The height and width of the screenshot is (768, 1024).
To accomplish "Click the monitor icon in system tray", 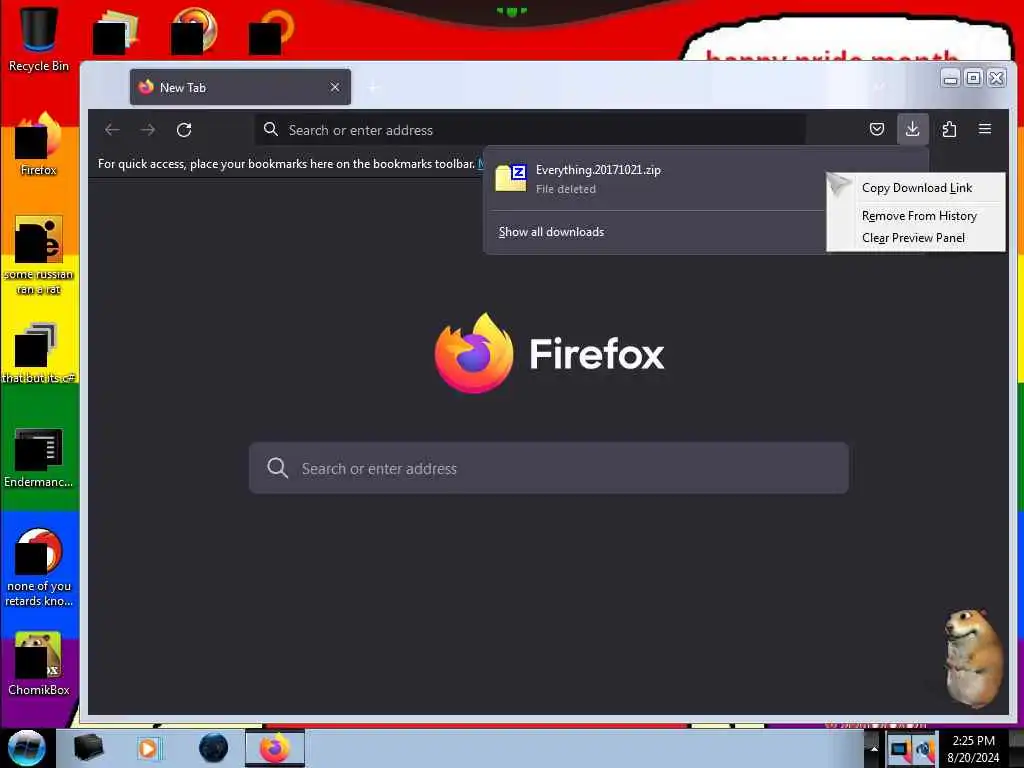I will point(899,749).
